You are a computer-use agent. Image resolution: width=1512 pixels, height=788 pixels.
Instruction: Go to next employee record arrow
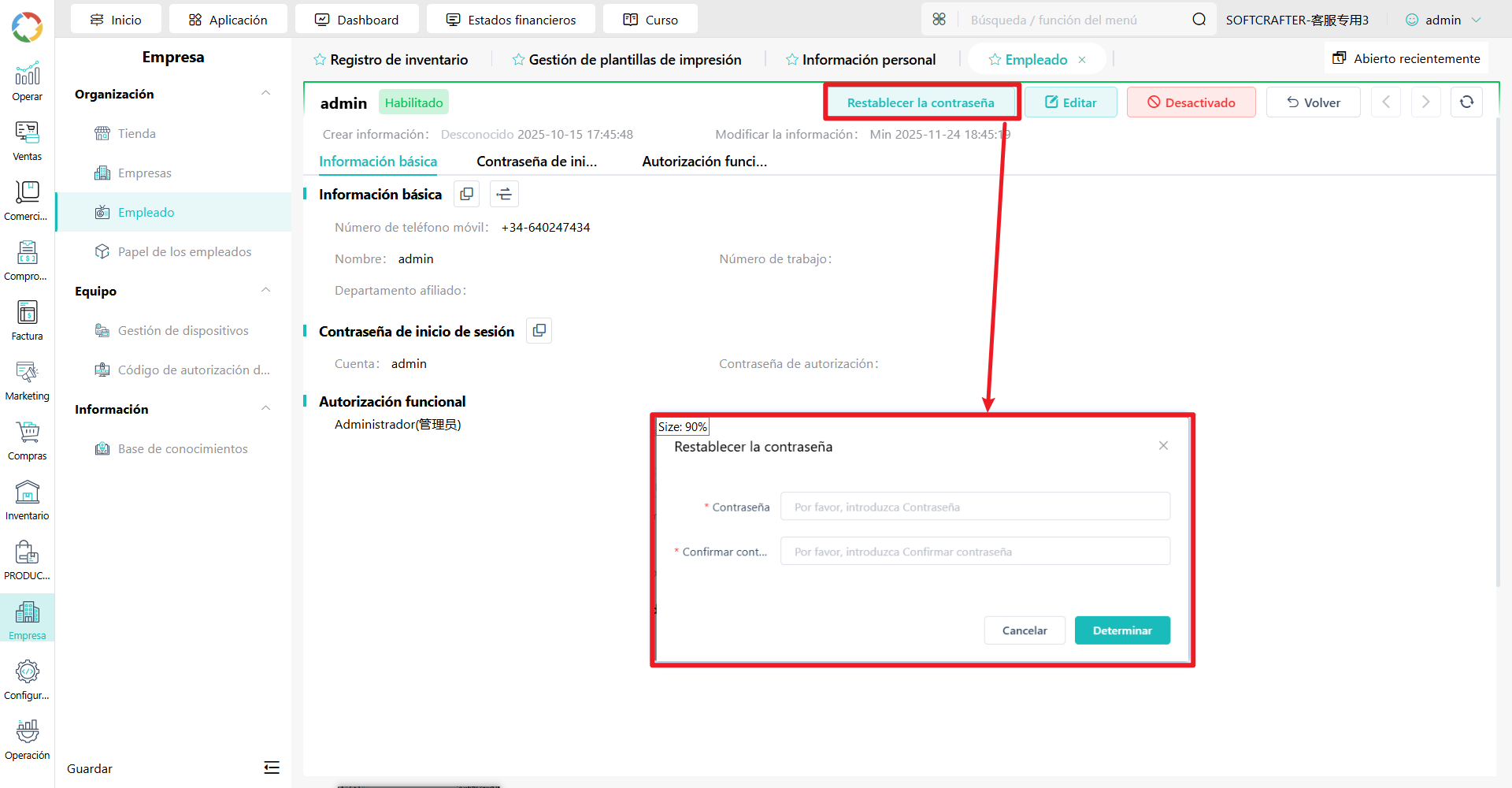tap(1425, 102)
